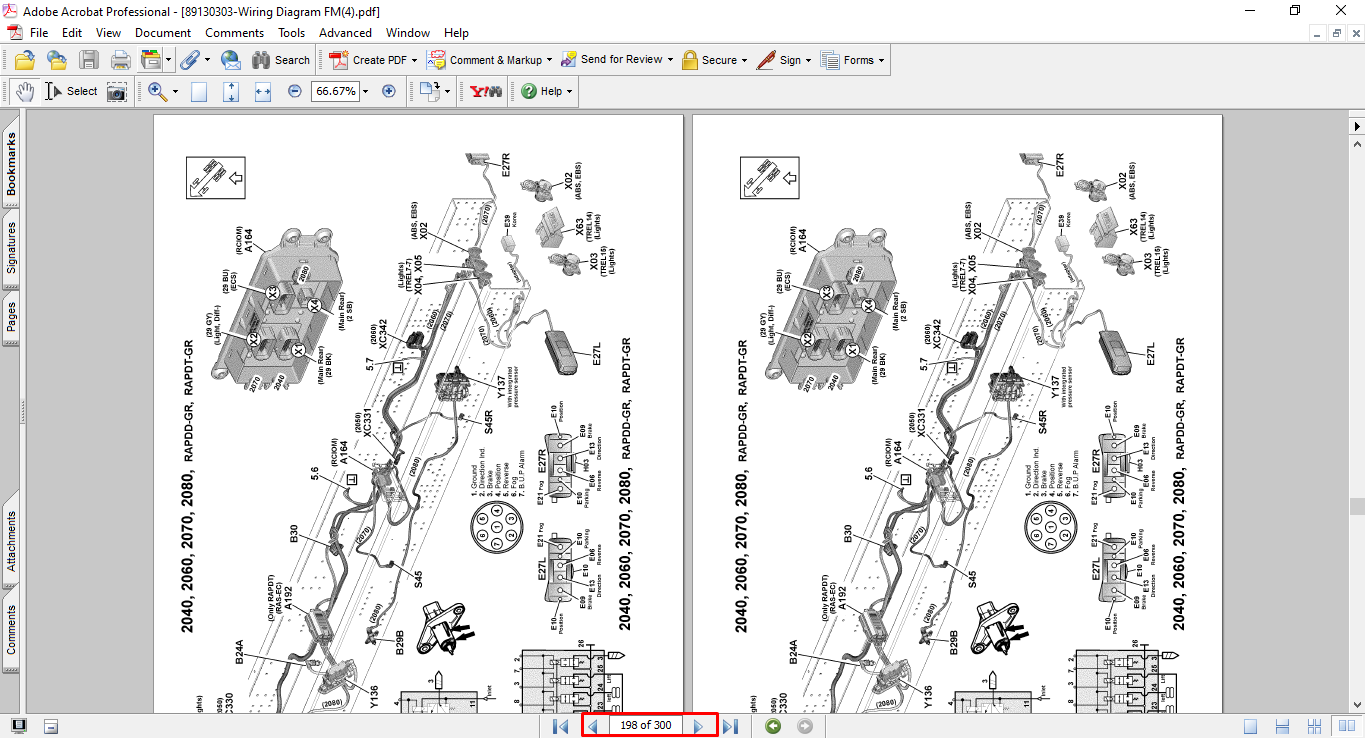This screenshot has width=1365, height=738.
Task: Go to the last page
Action: tap(731, 726)
